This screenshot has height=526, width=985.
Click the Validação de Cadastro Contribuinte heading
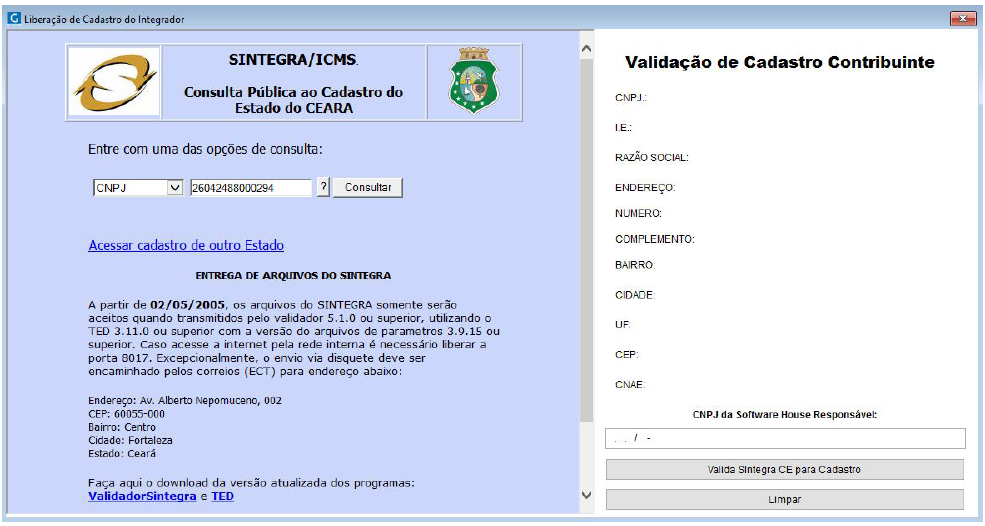point(779,62)
